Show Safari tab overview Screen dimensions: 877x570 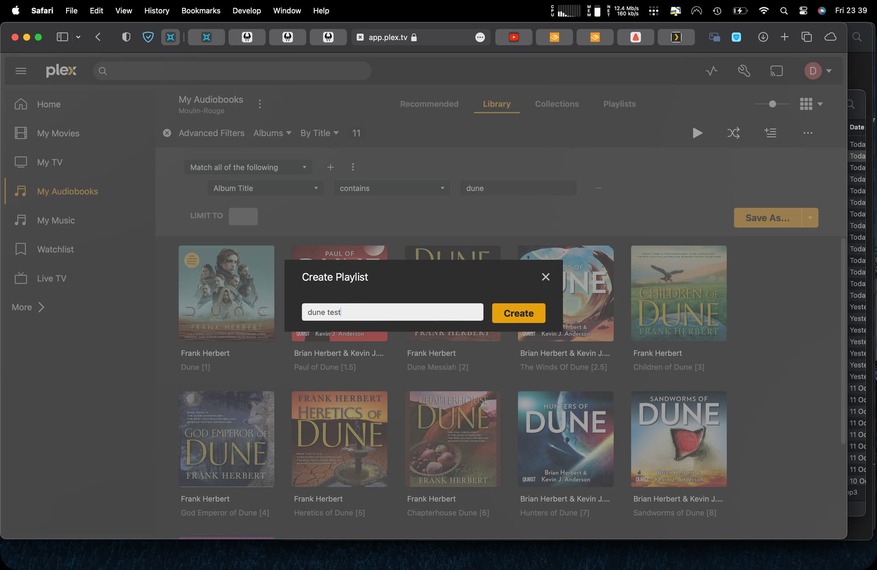806,37
